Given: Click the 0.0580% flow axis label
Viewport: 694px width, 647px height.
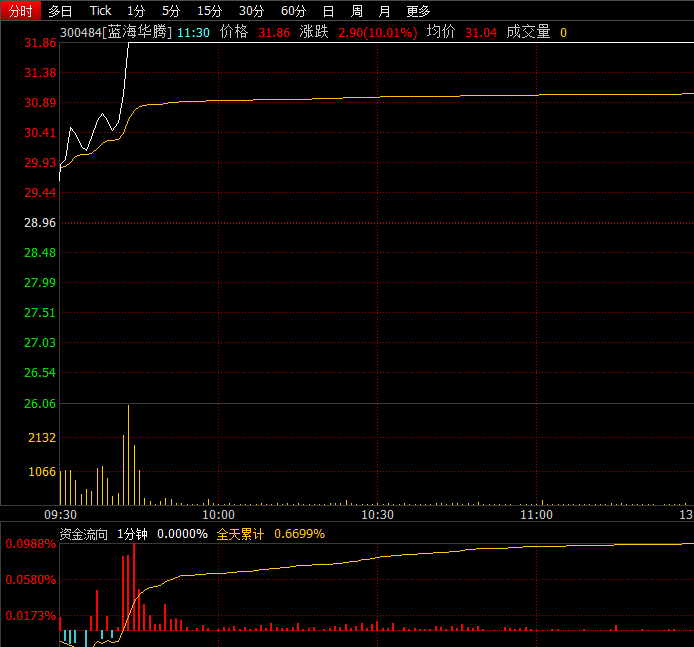Looking at the screenshot, I should 31,580.
